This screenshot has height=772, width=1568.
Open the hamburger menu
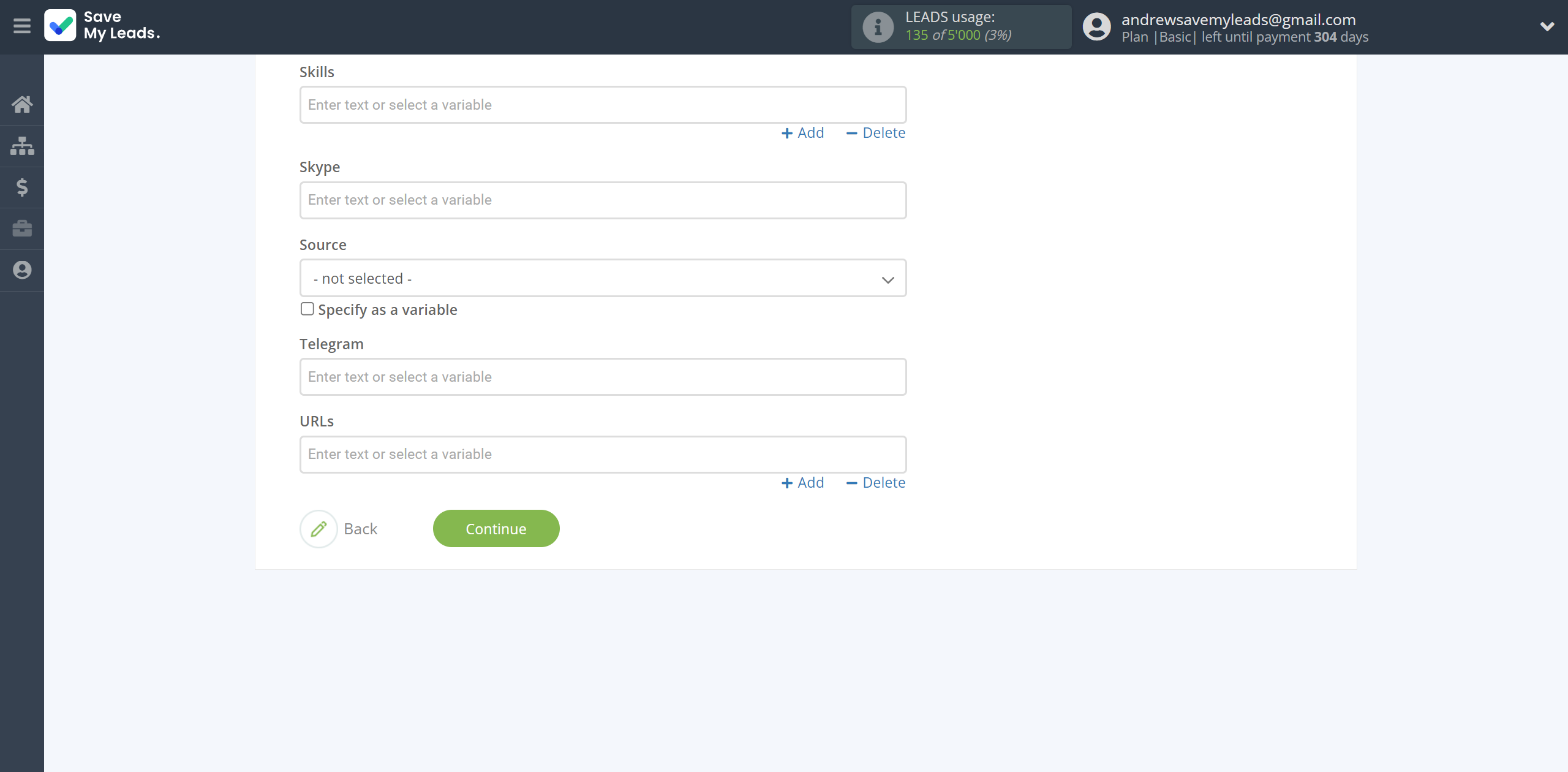click(22, 26)
